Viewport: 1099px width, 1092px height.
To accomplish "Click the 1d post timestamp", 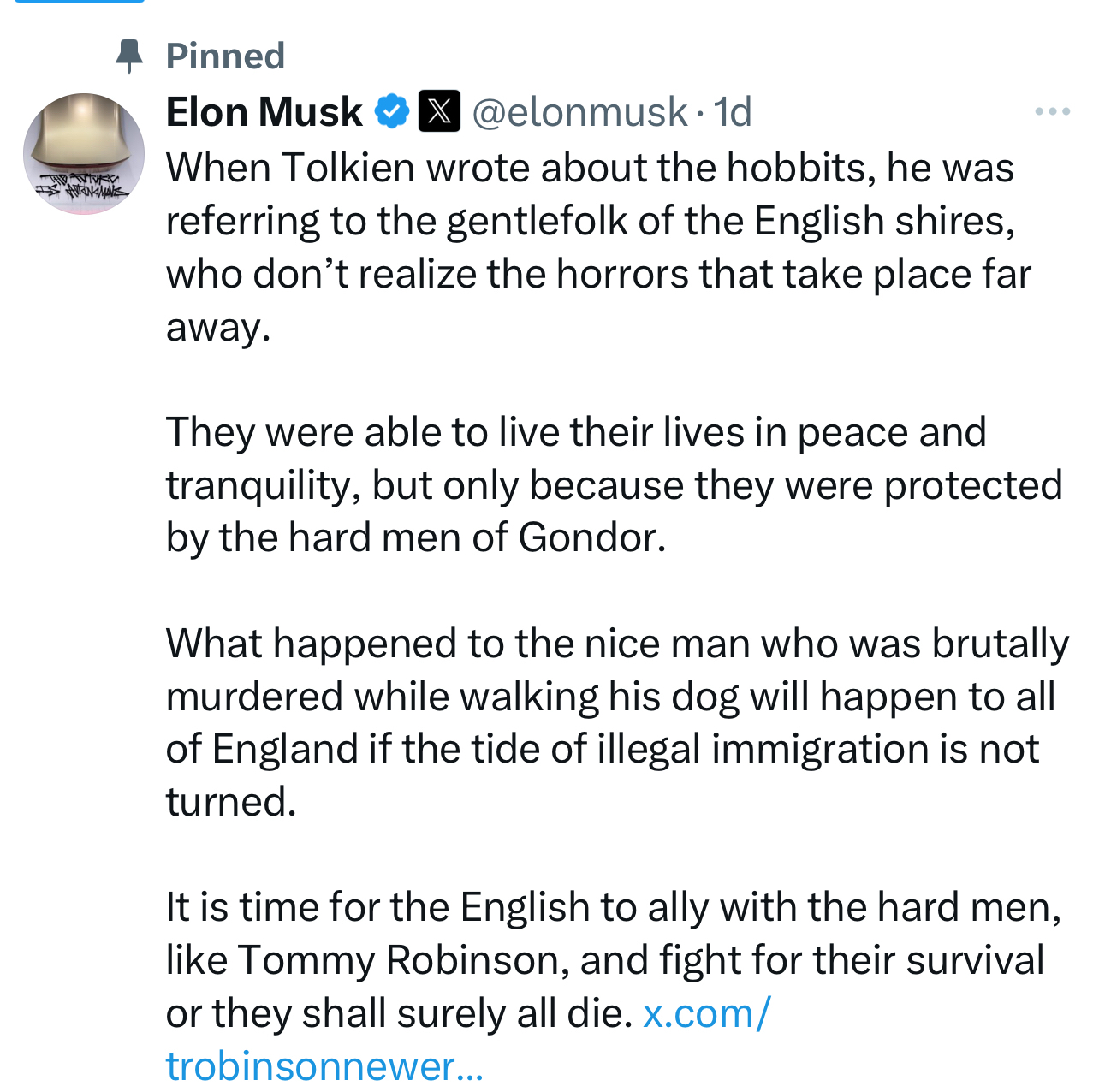I will pyautogui.click(x=733, y=111).
